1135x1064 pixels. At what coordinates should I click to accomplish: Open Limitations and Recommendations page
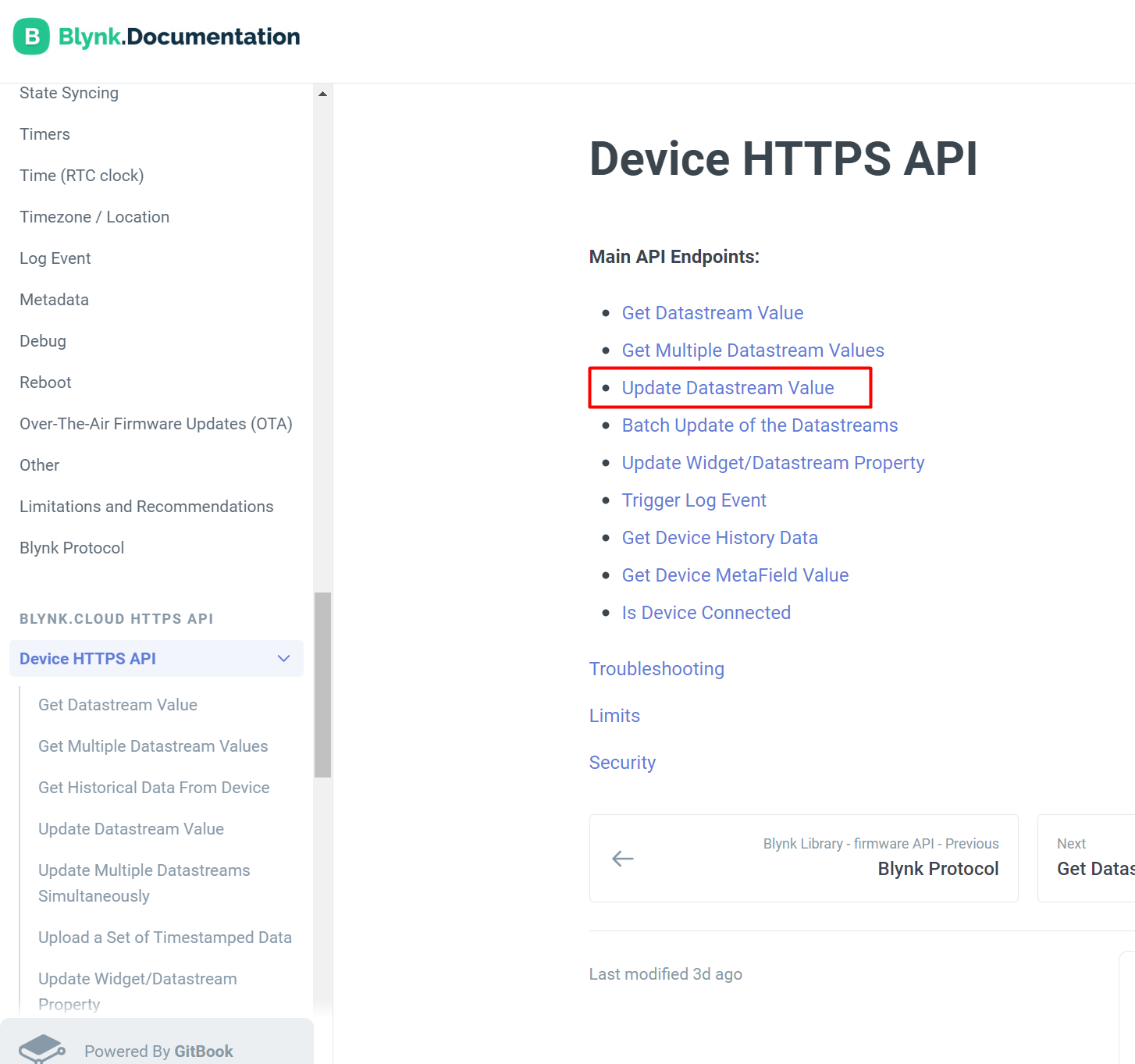(147, 507)
